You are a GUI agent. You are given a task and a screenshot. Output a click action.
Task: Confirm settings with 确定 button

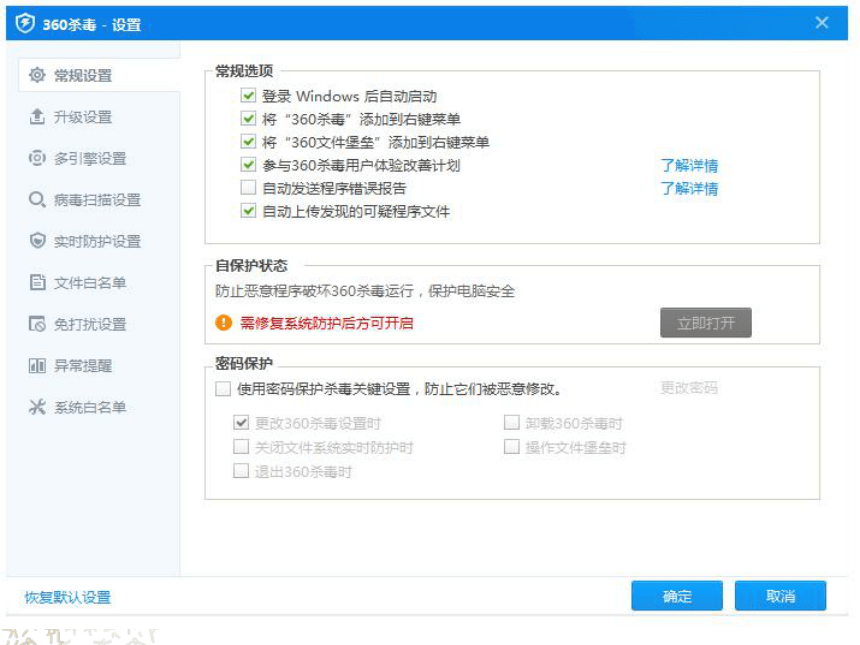coord(676,596)
